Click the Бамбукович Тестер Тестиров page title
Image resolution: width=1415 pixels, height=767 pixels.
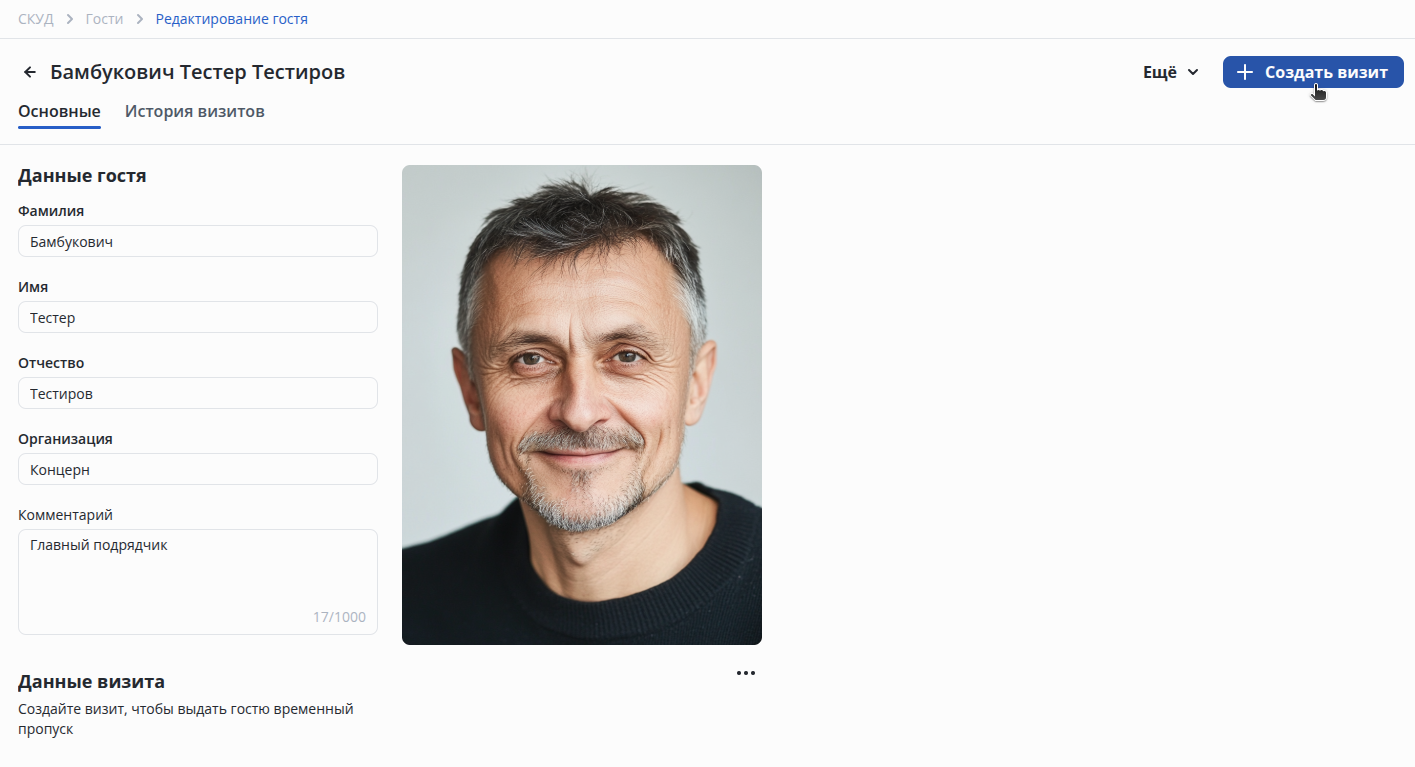tap(198, 72)
